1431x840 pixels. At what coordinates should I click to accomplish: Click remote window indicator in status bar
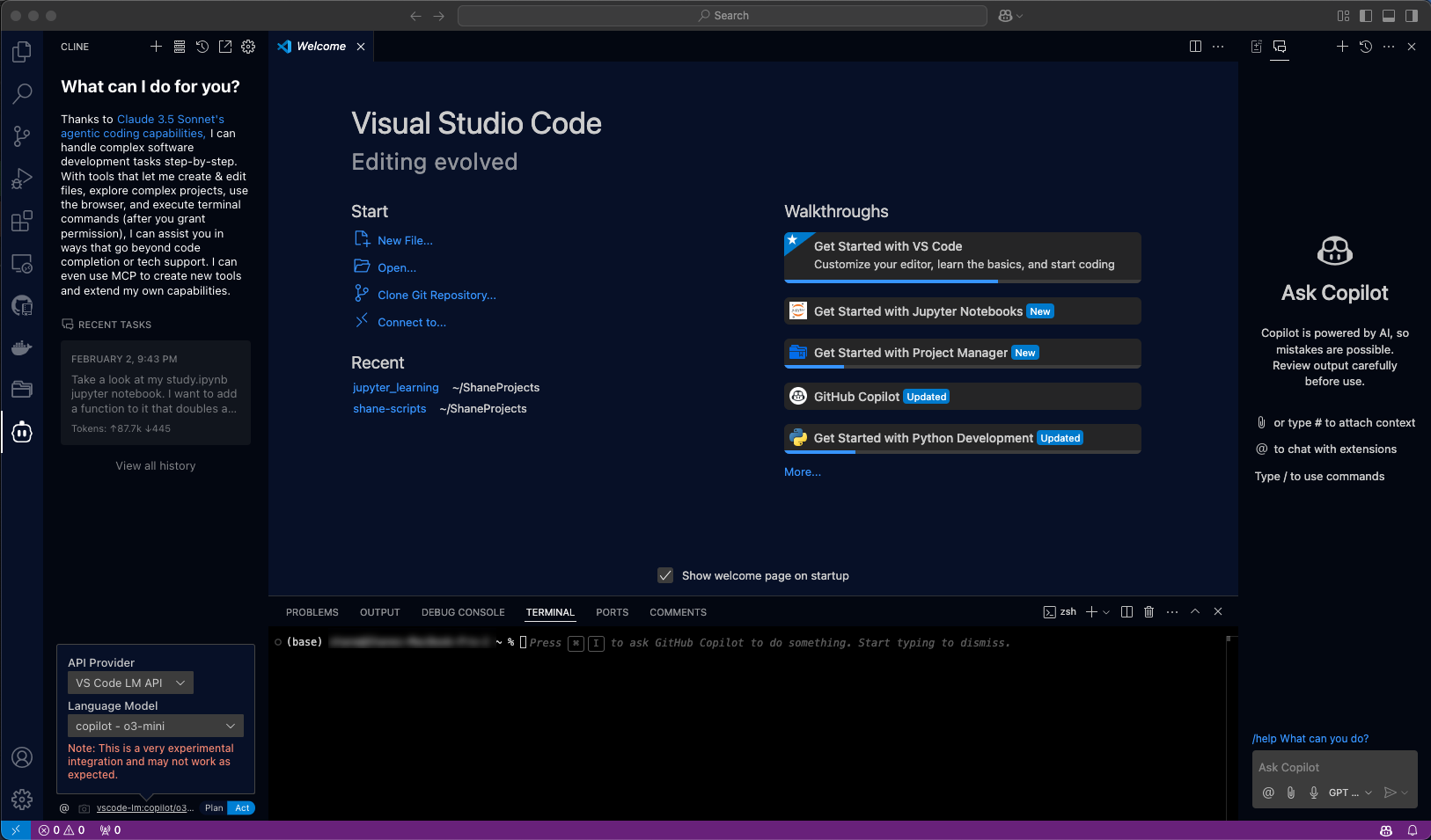(x=15, y=830)
